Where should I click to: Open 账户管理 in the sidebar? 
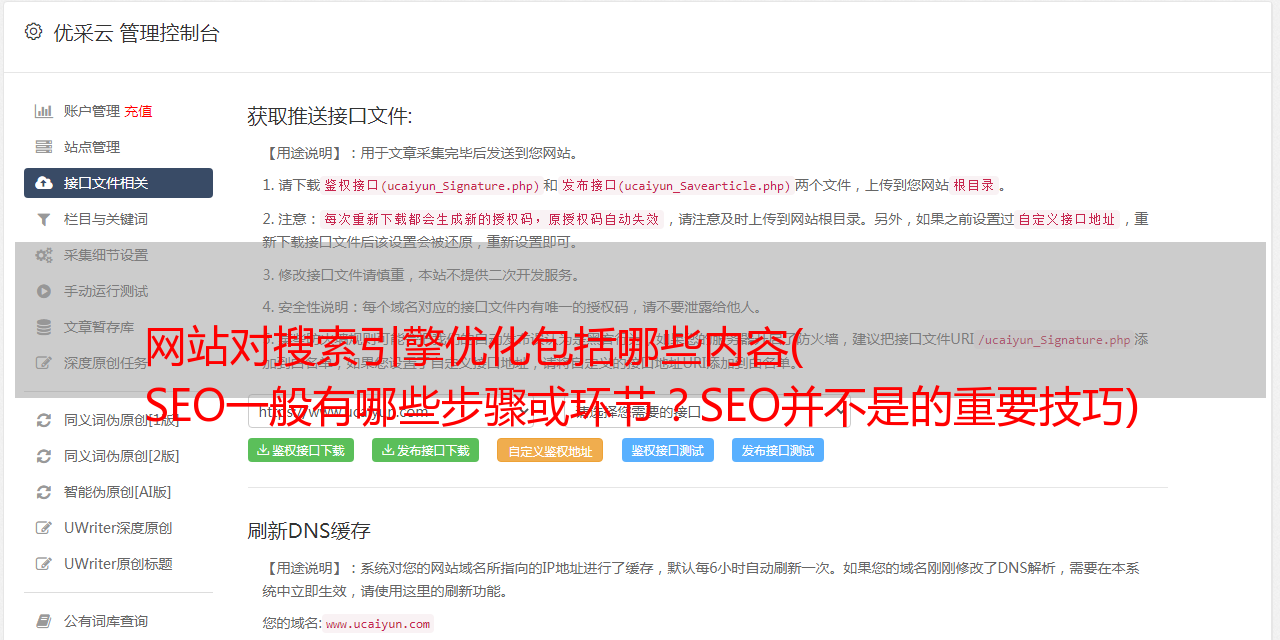[92, 111]
